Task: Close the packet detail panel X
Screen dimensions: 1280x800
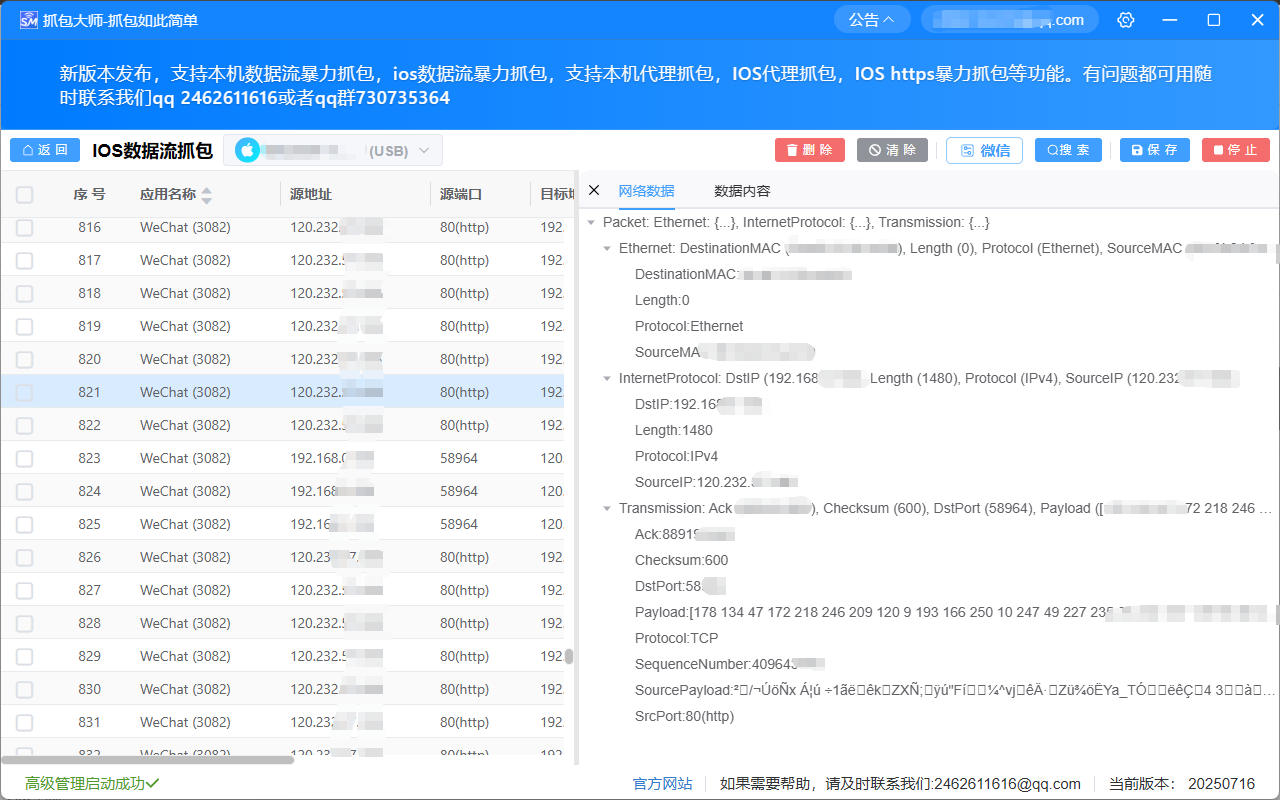Action: [594, 190]
